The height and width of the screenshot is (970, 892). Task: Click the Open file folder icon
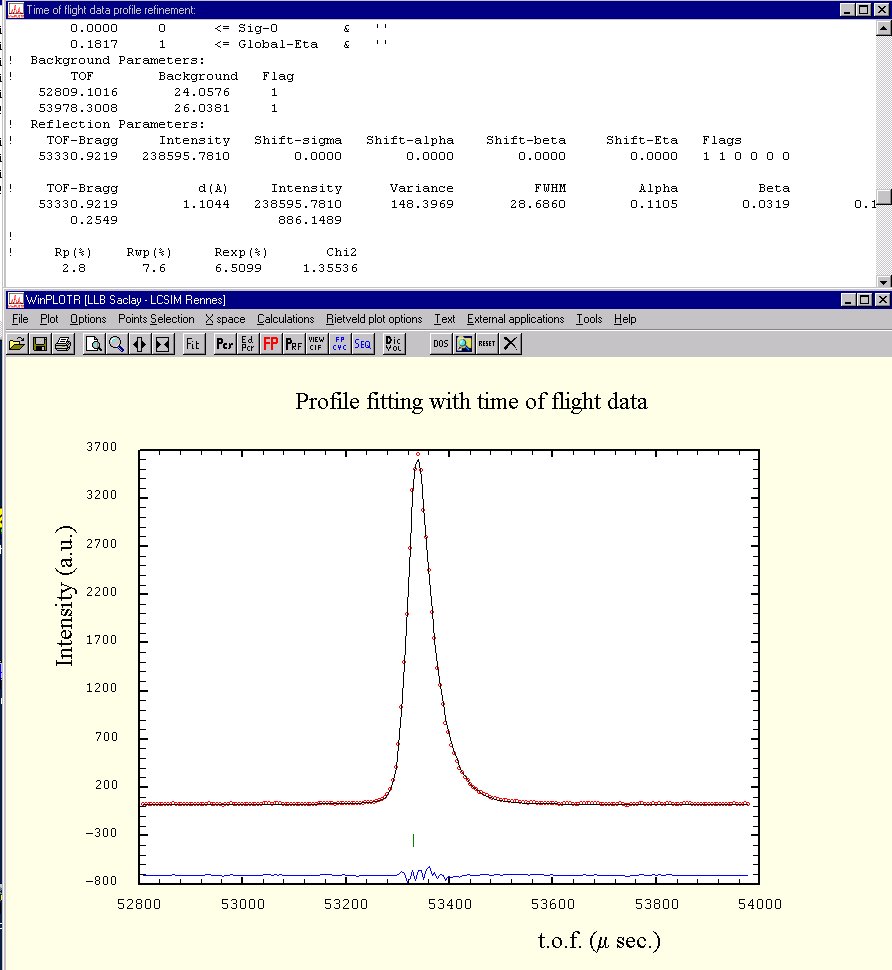click(16, 344)
